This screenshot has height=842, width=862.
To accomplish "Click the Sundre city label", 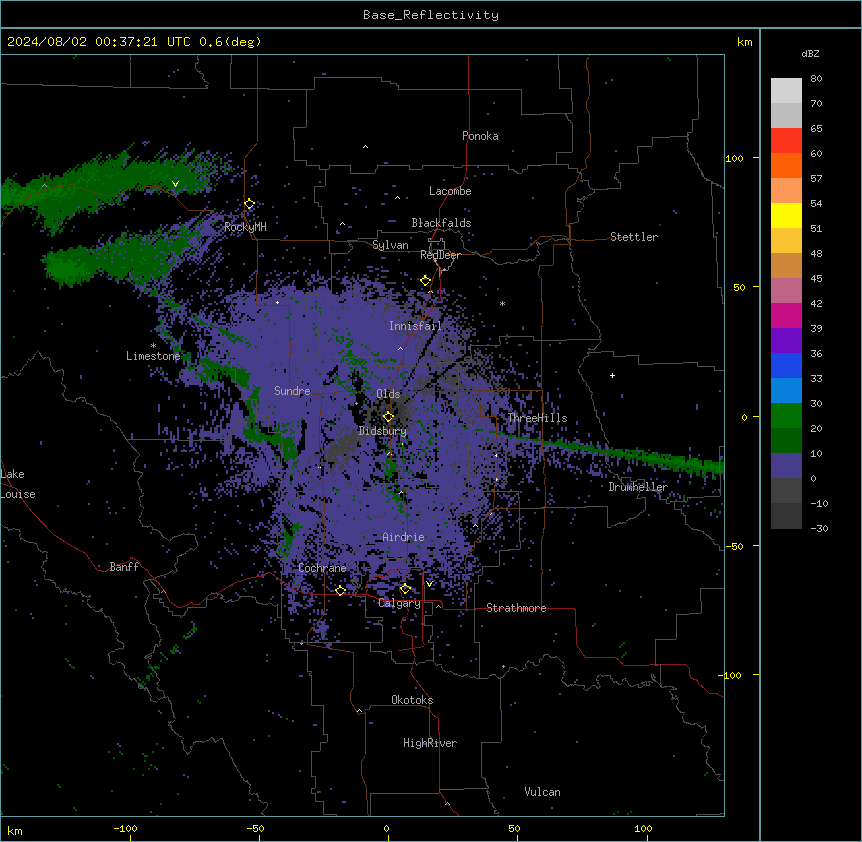I will 292,391.
